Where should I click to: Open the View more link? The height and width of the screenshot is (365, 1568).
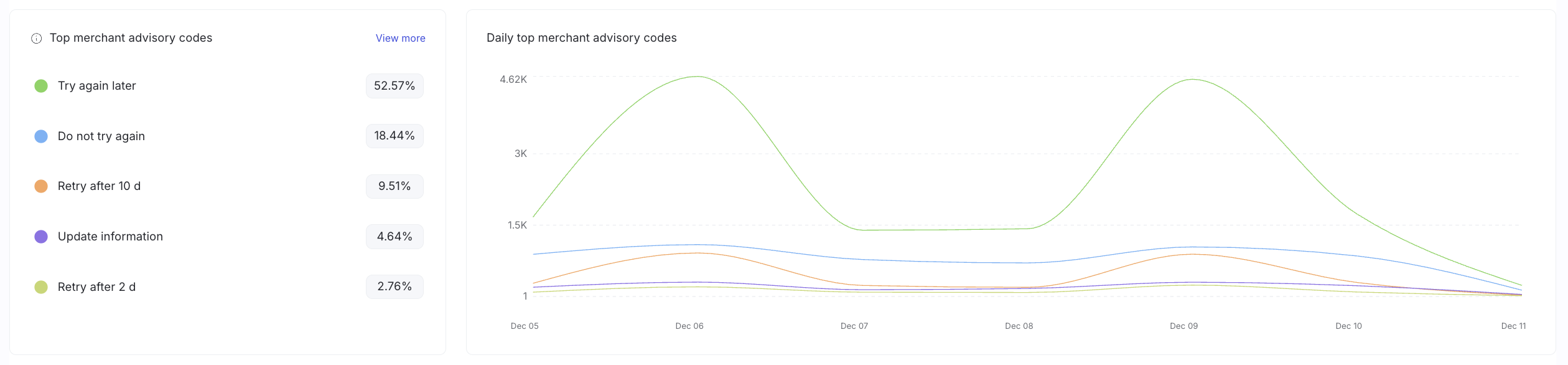pos(400,38)
